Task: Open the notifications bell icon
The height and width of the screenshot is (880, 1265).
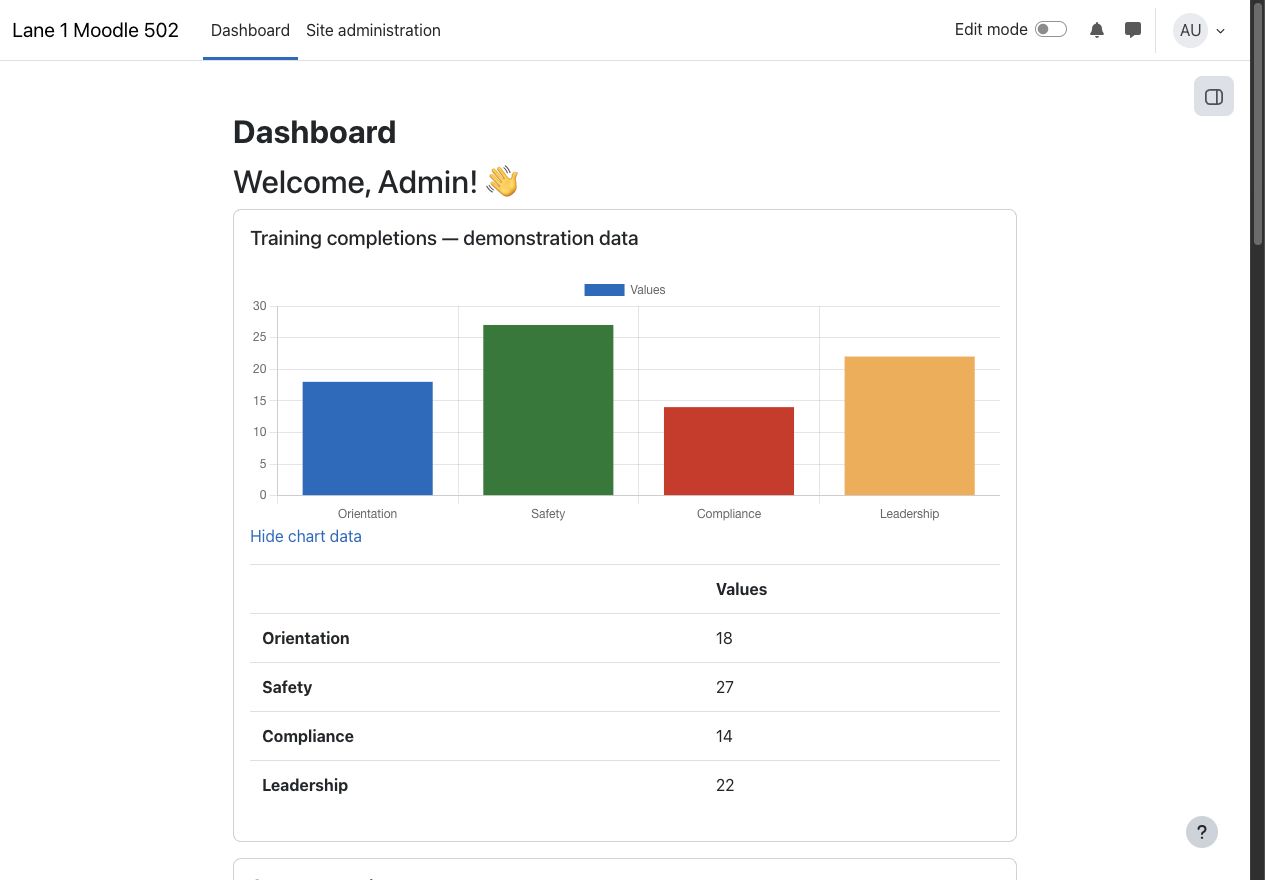Action: click(1097, 30)
